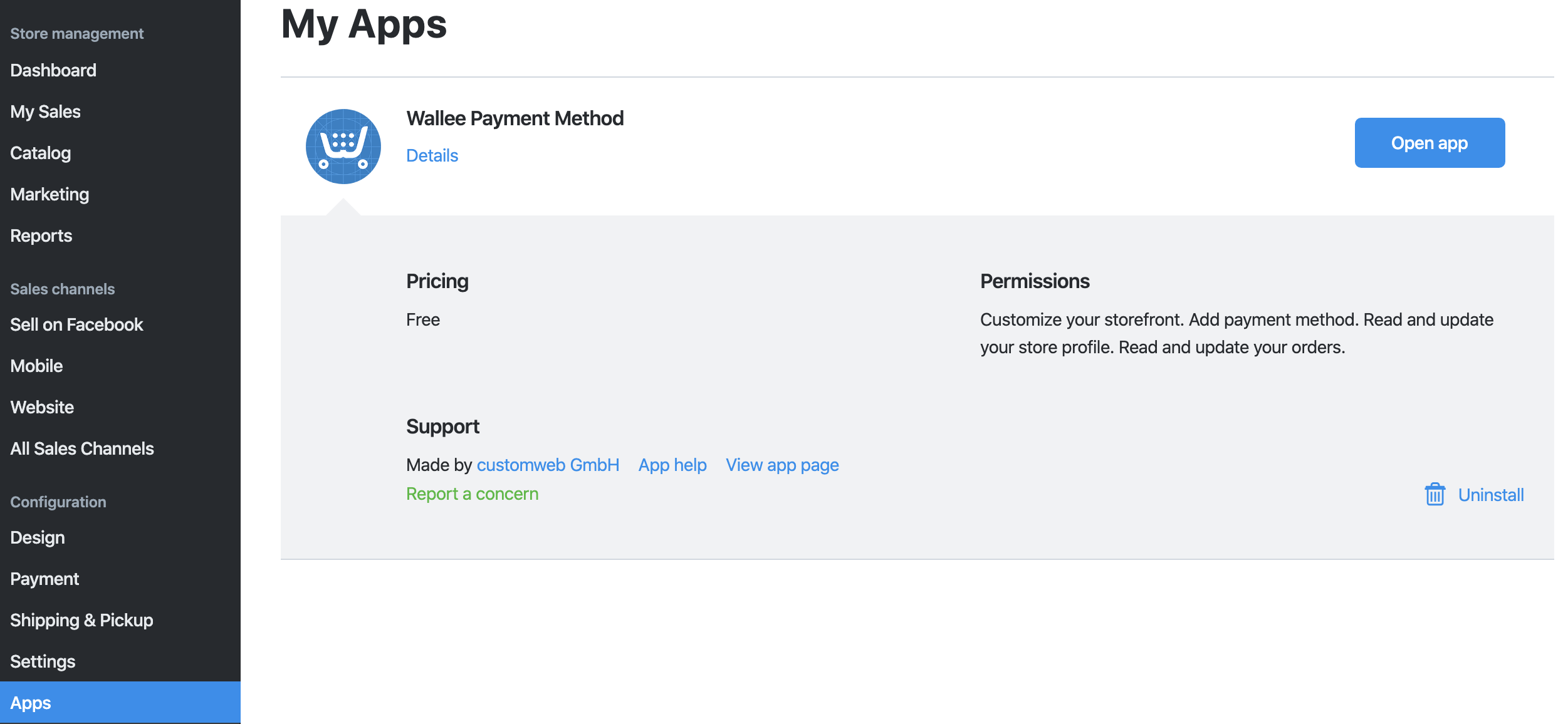Click the Uninstall link

(1490, 495)
